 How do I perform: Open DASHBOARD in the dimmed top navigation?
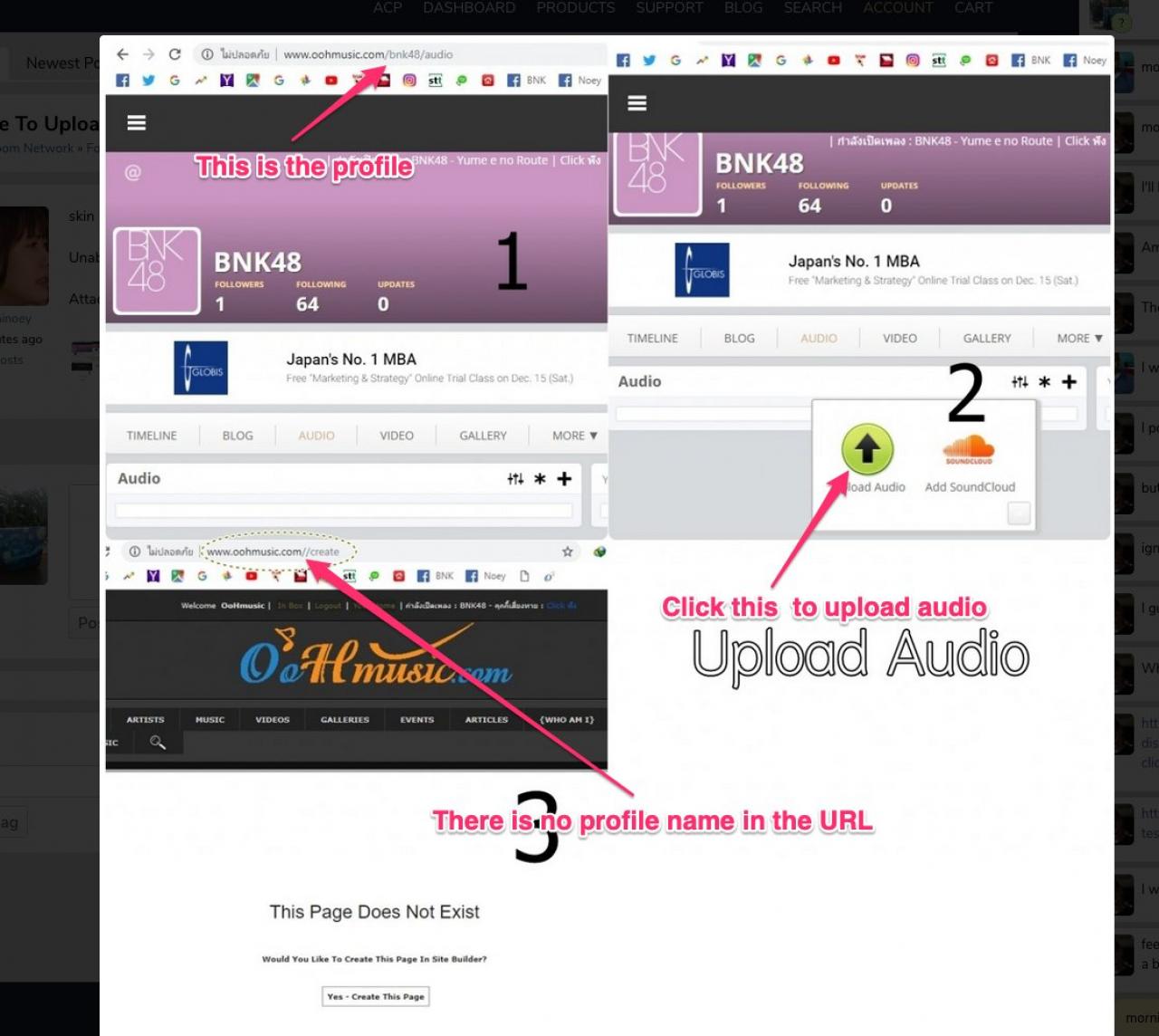pos(469,8)
